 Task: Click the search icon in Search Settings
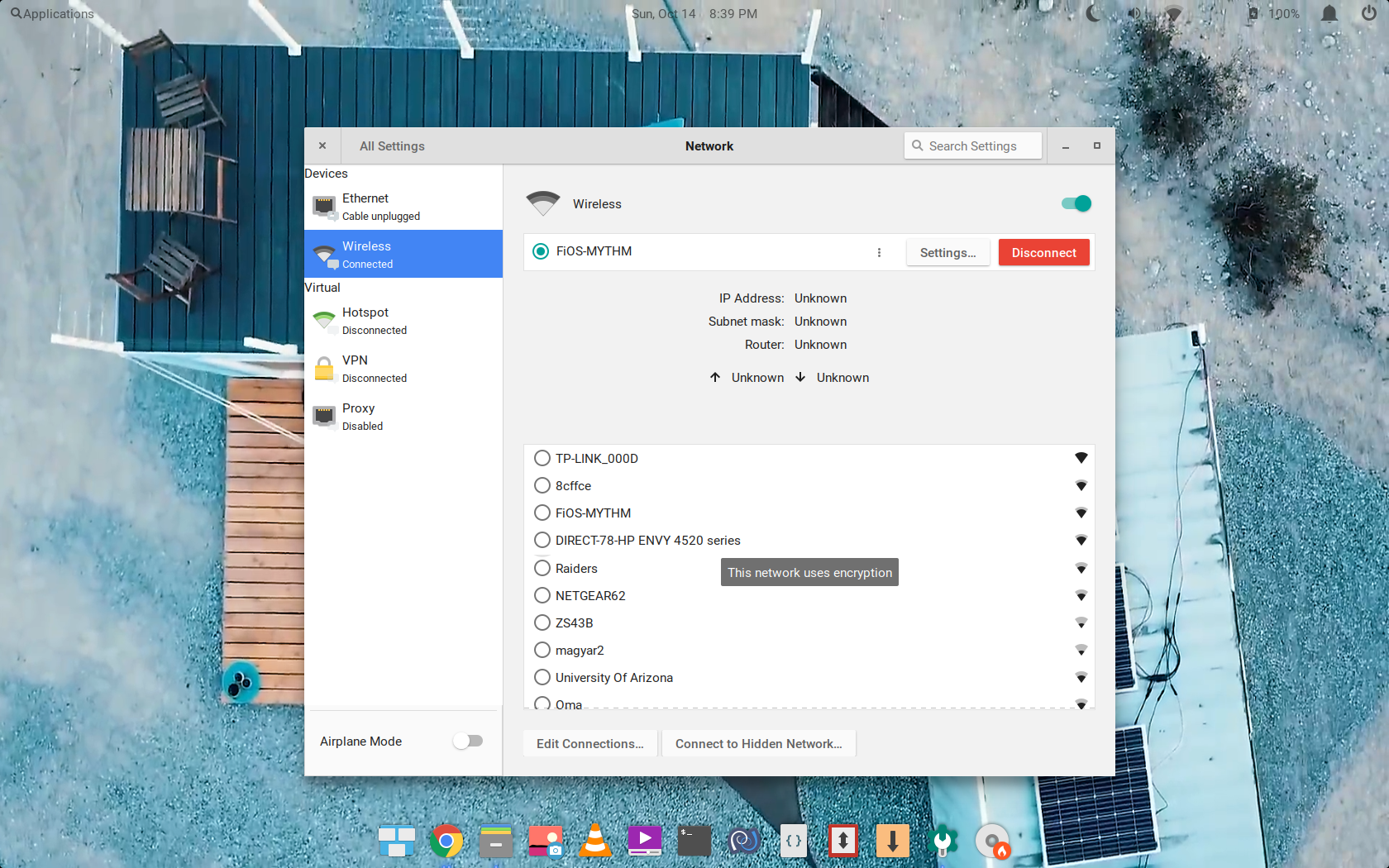[x=917, y=145]
